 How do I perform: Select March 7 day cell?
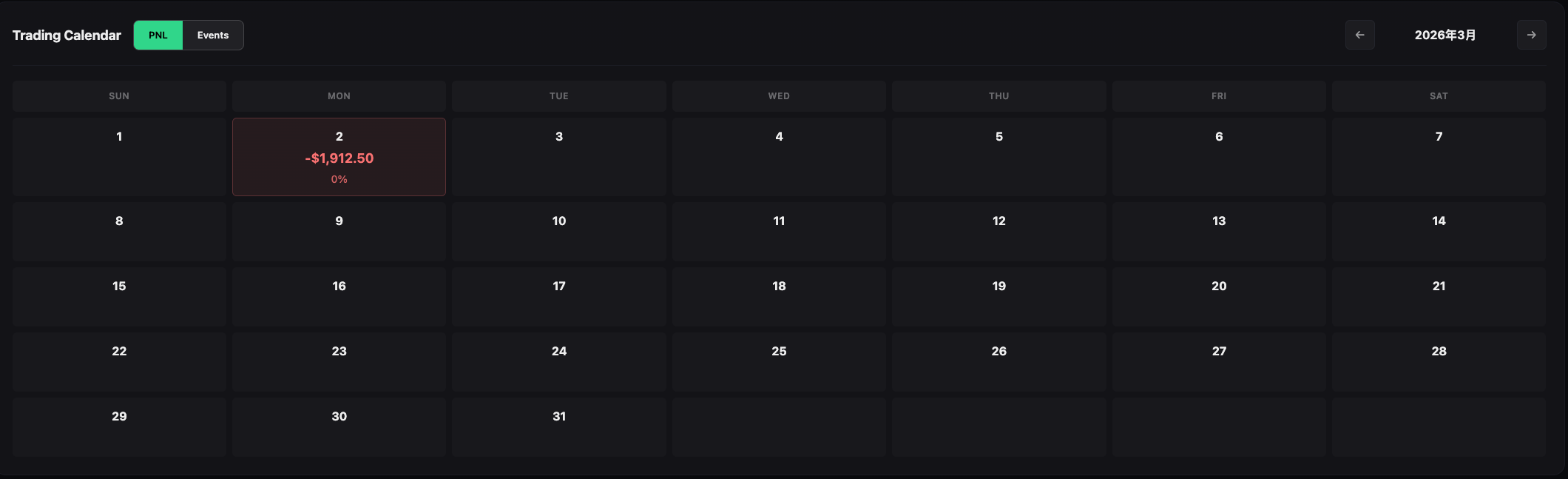[1439, 157]
